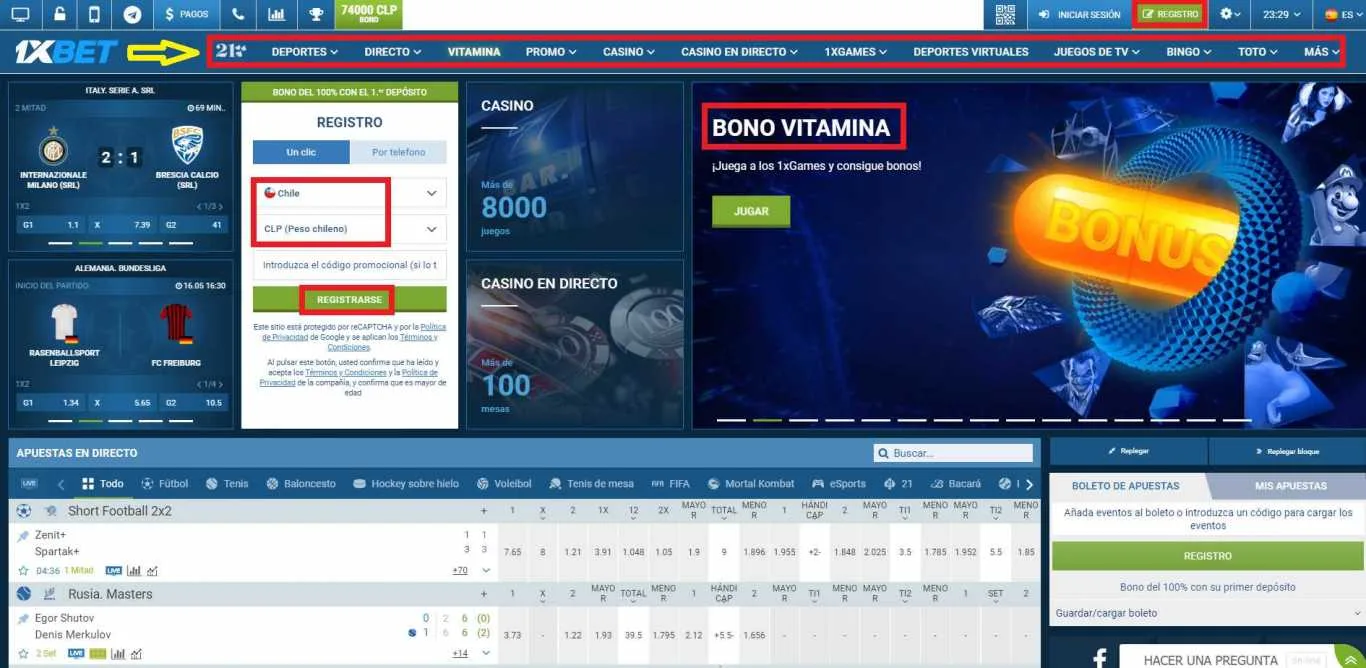Select the Fútbol sports filter
The height and width of the screenshot is (668, 1366).
[165, 483]
